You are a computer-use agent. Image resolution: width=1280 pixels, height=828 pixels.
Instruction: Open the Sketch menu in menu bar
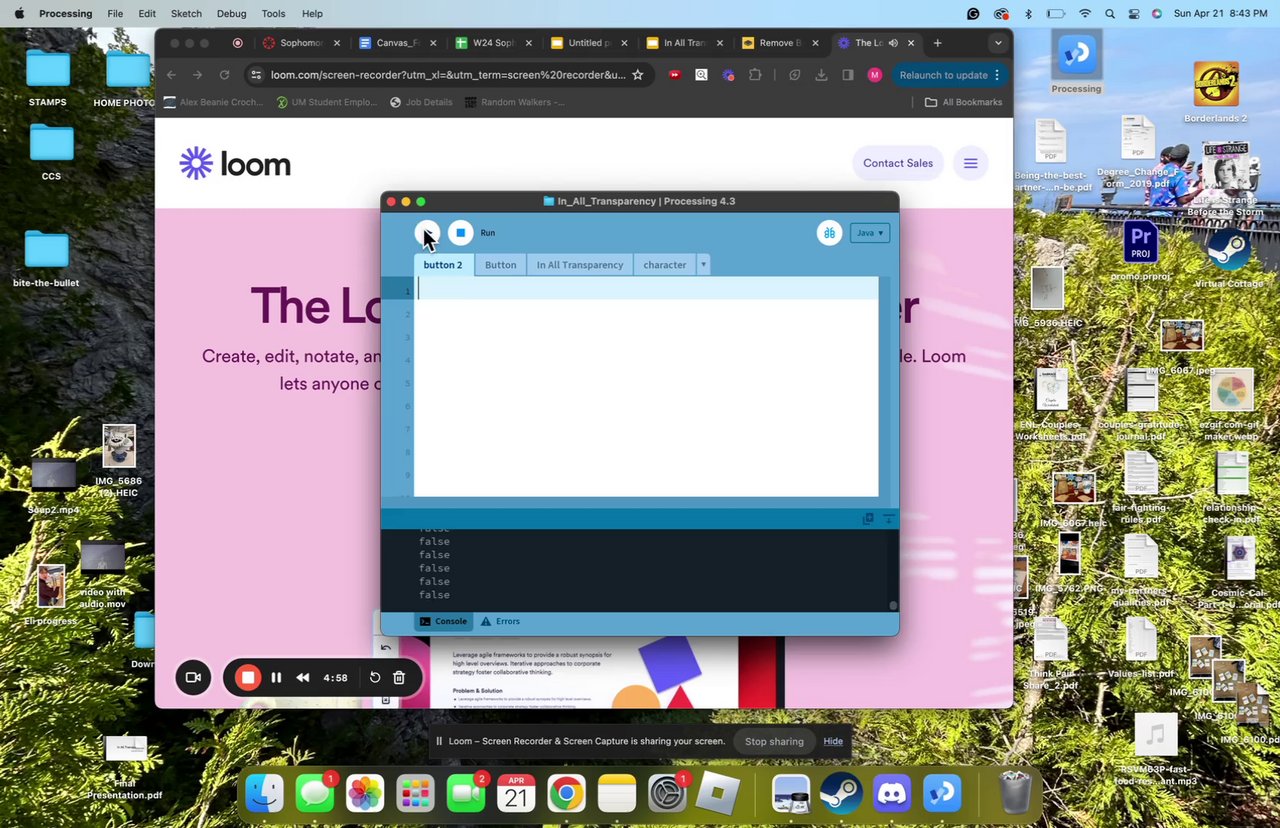click(x=186, y=14)
